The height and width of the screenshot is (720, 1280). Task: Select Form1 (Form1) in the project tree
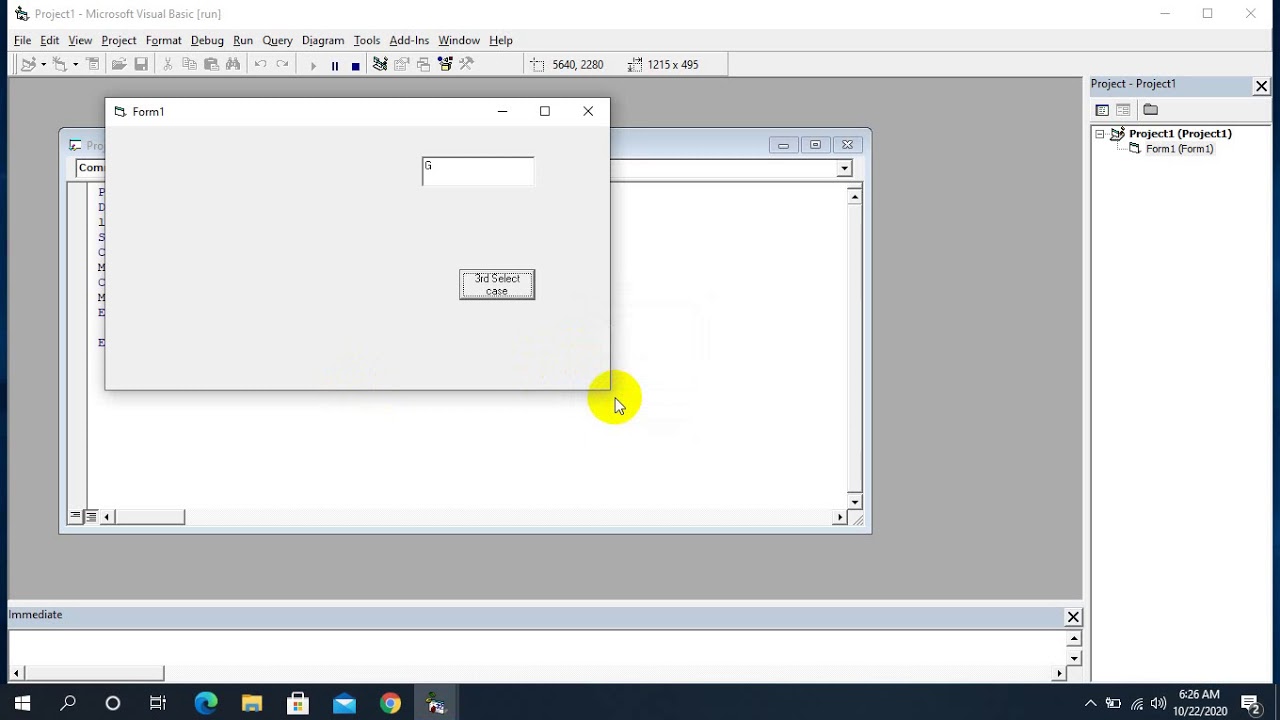(1179, 149)
